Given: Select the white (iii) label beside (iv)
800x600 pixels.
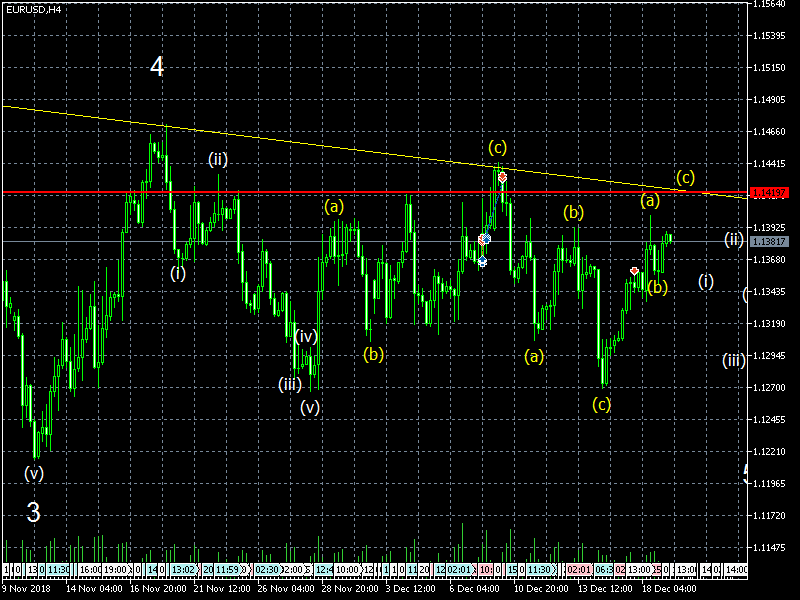Looking at the screenshot, I should 290,384.
